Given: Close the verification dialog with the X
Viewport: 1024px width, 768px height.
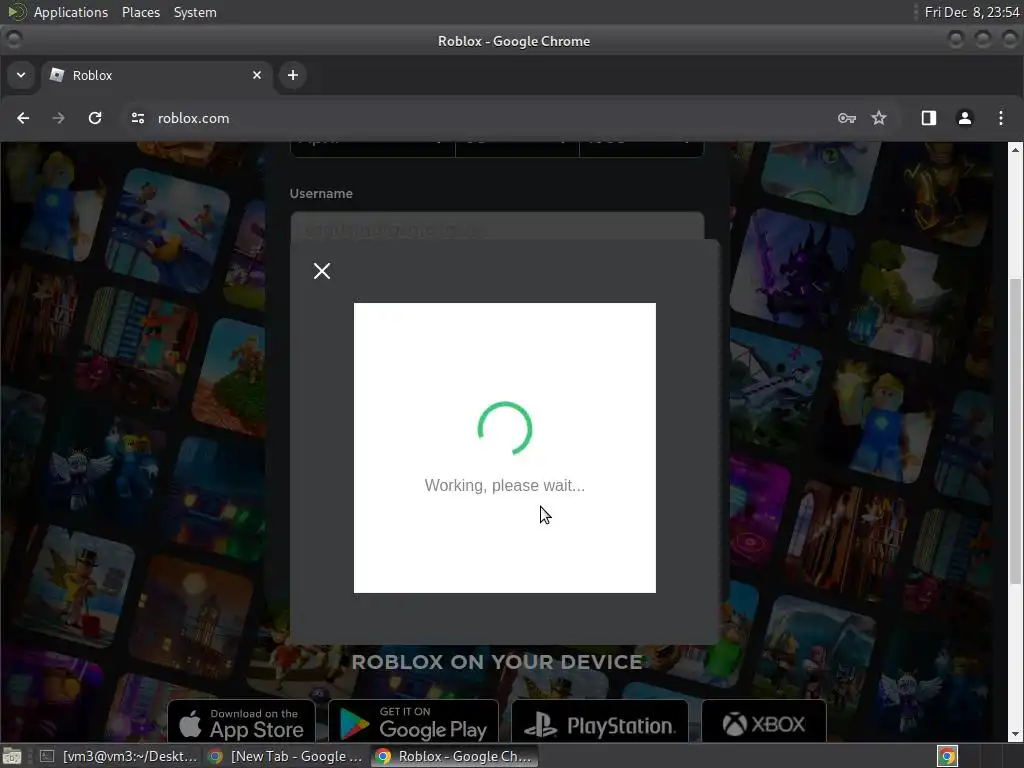Looking at the screenshot, I should coord(321,270).
